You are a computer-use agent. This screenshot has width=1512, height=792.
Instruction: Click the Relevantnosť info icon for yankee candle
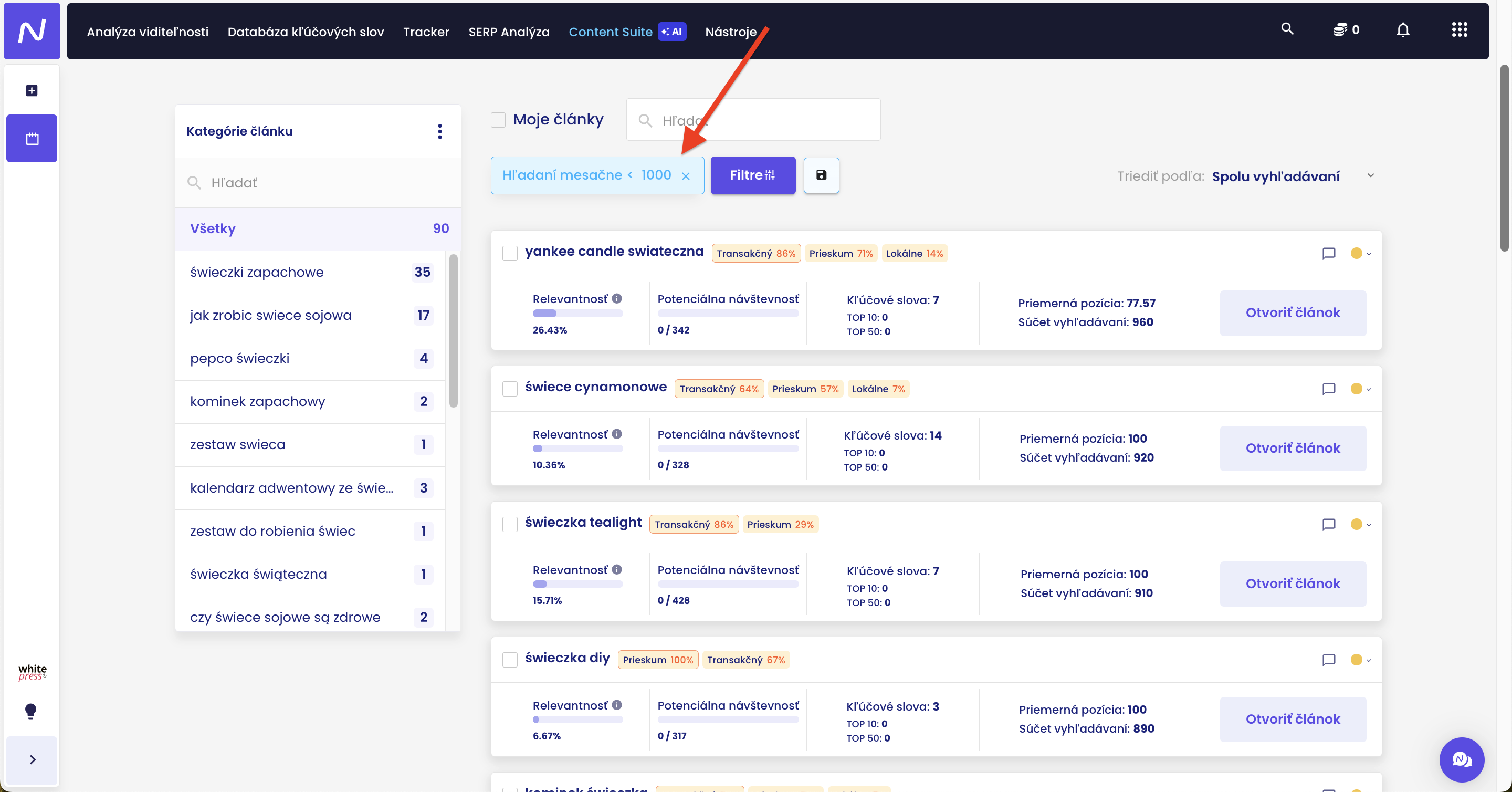[x=617, y=299]
